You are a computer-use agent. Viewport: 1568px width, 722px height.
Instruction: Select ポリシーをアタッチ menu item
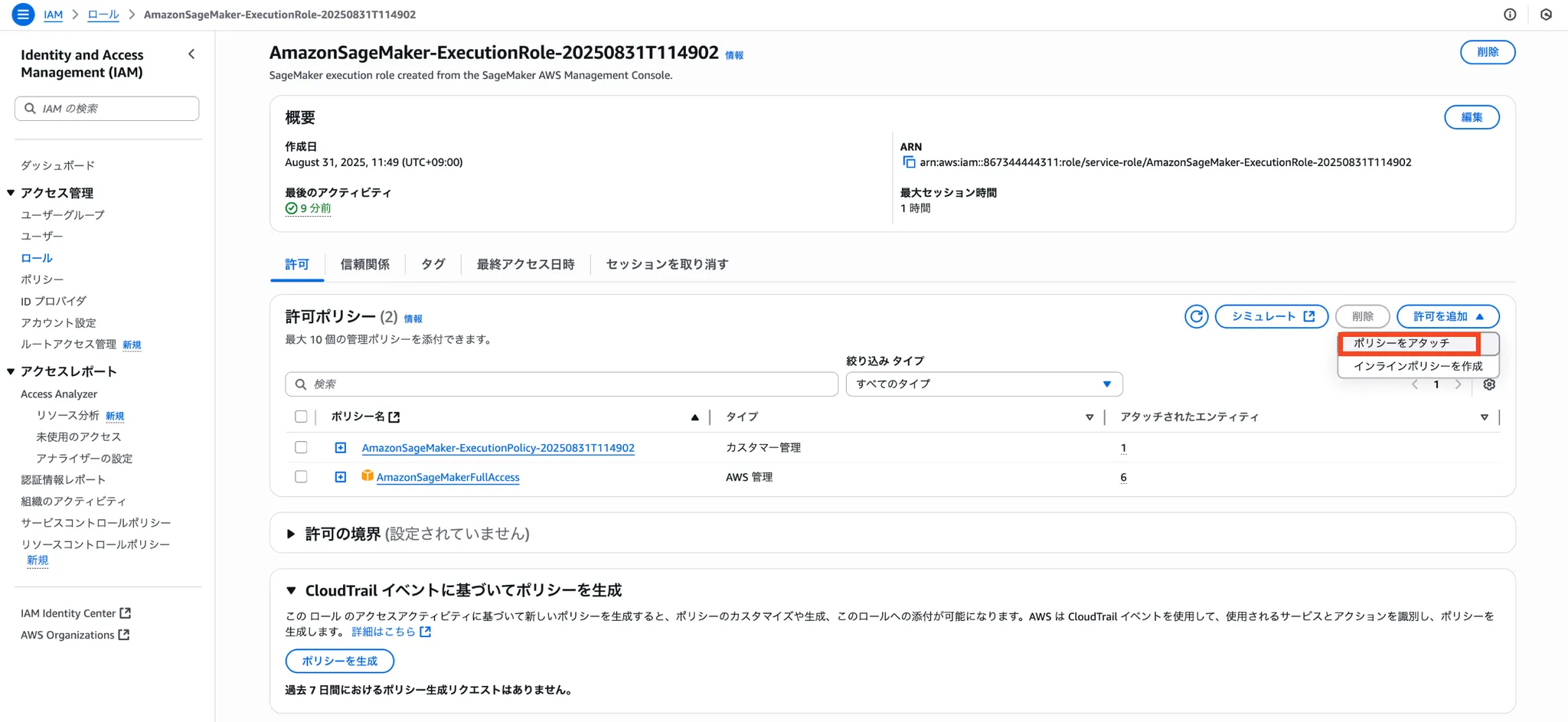pyautogui.click(x=1417, y=343)
